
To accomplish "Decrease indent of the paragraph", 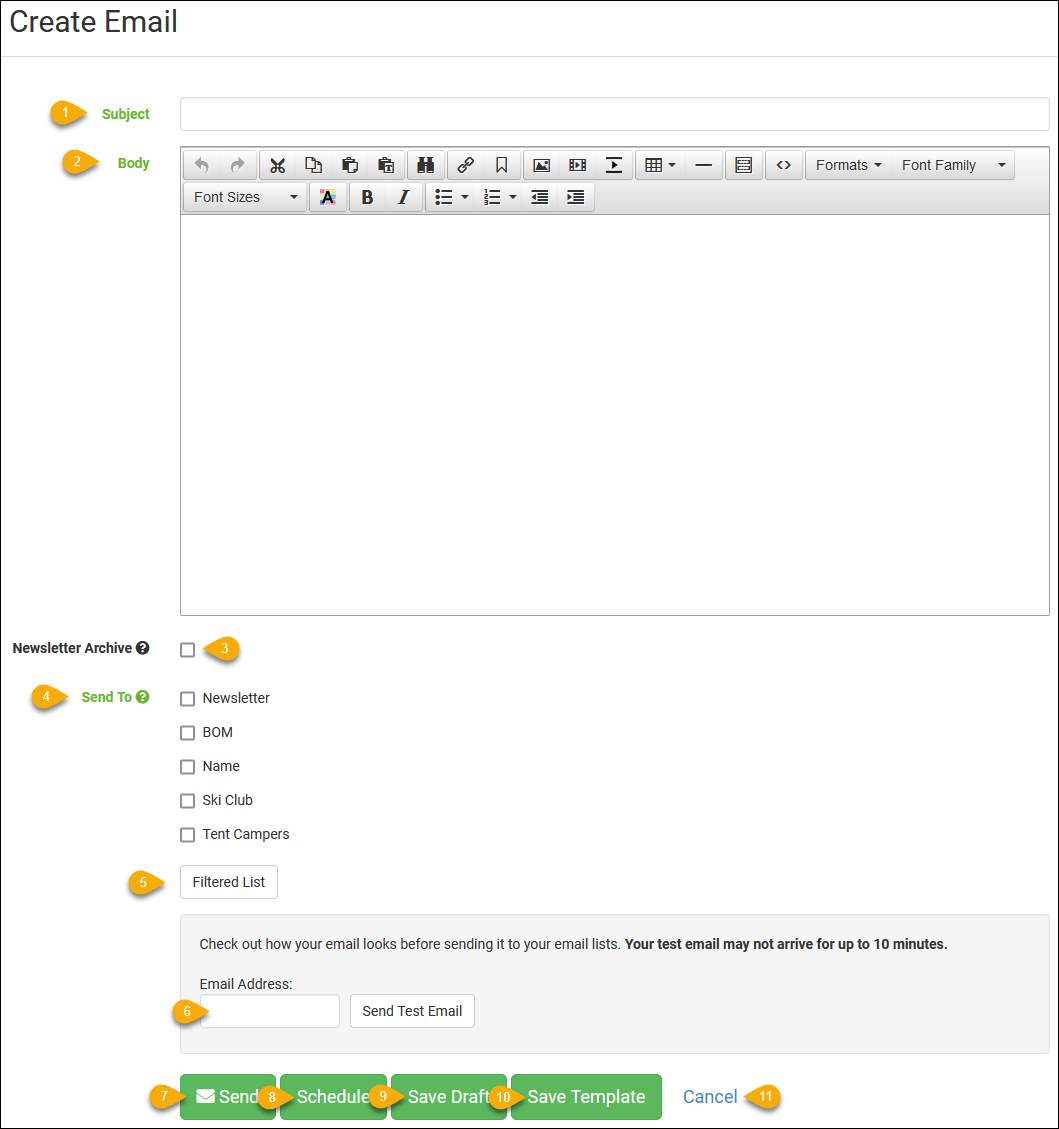I will [x=540, y=197].
